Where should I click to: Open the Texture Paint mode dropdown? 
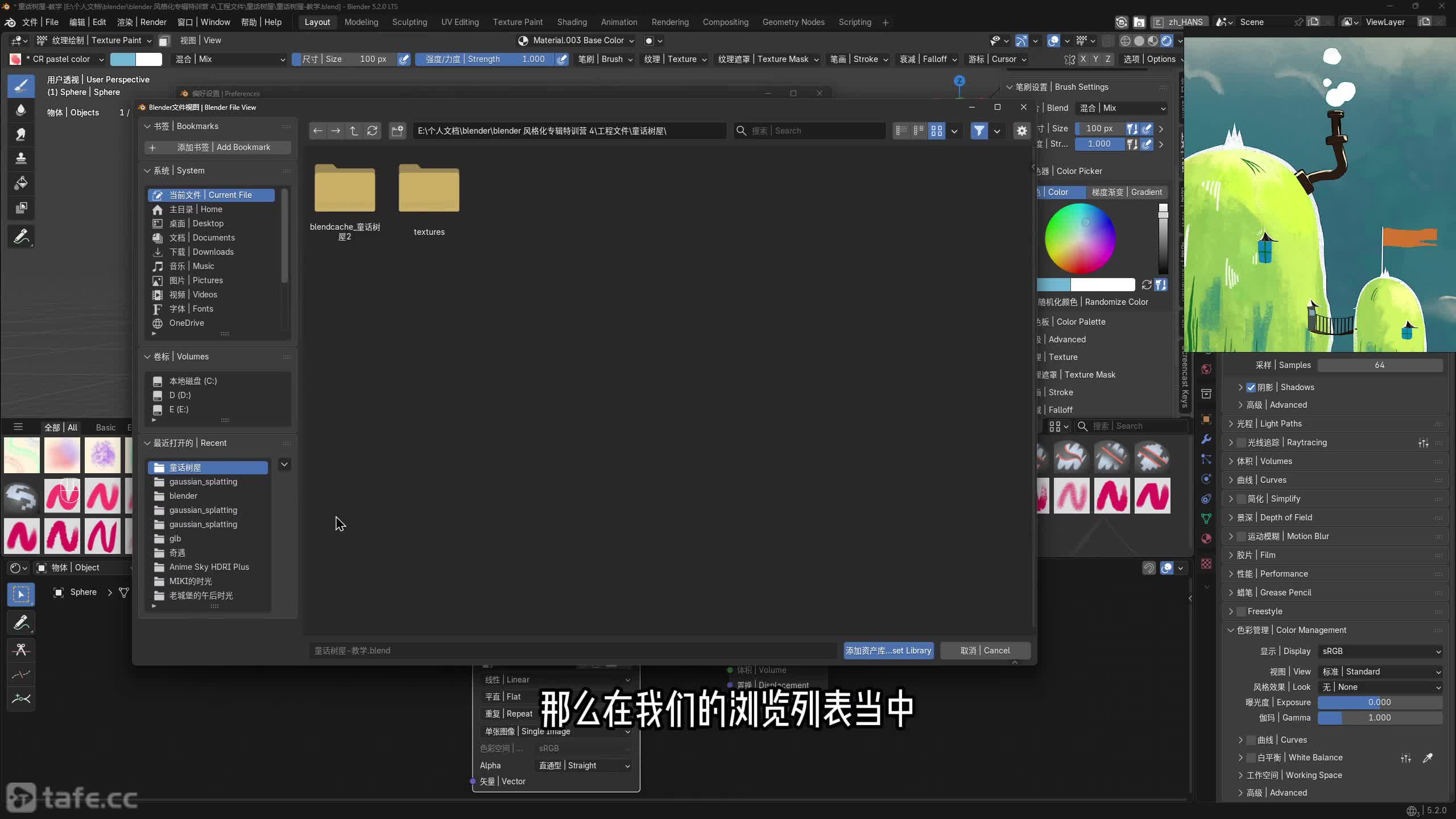point(94,40)
